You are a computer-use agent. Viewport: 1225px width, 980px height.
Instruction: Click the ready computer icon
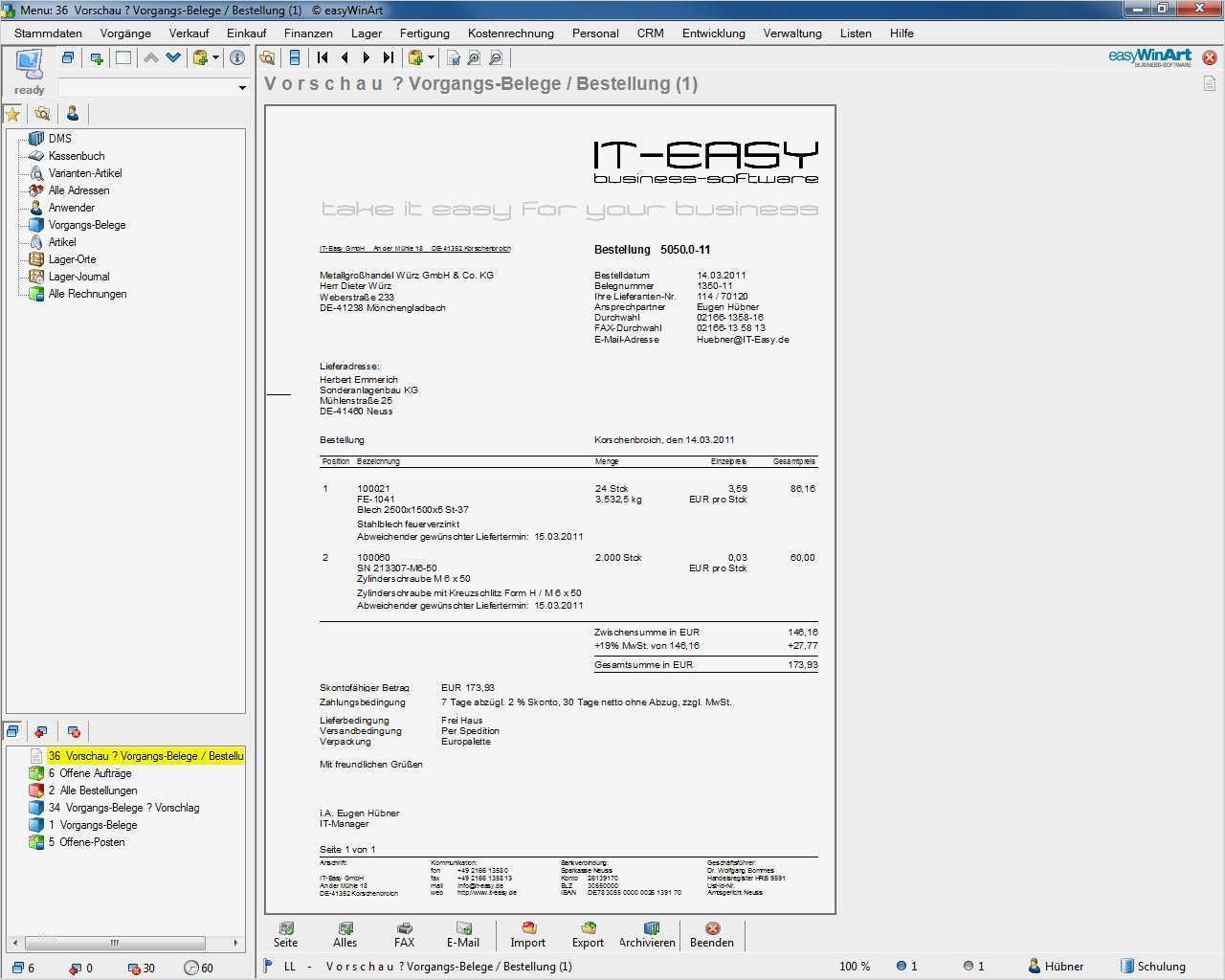pos(29,65)
